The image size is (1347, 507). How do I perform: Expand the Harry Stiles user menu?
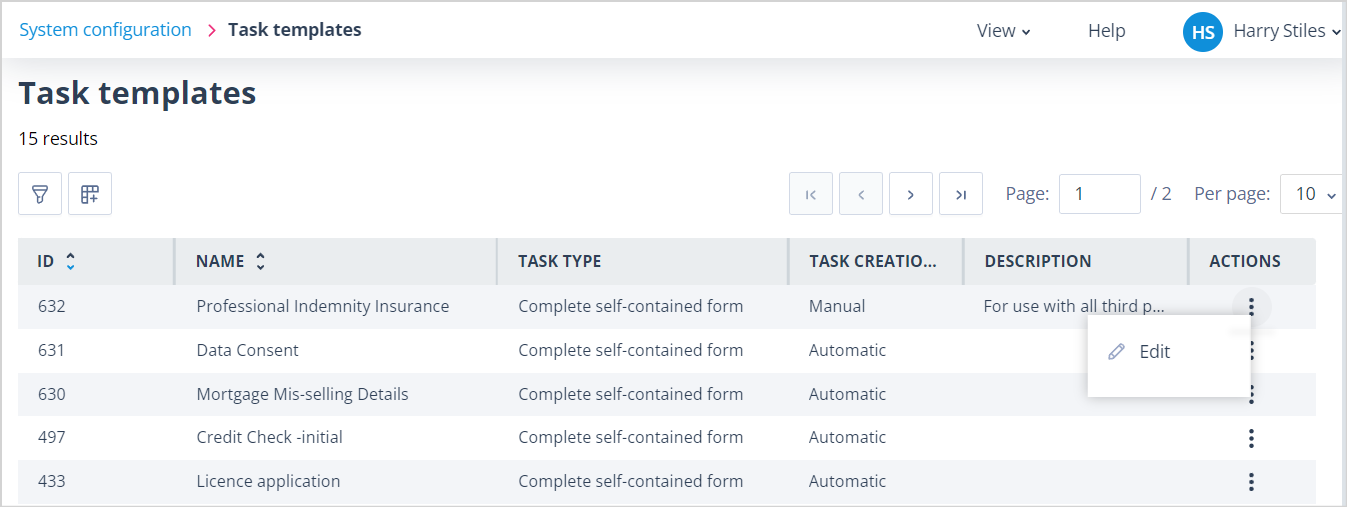1286,31
